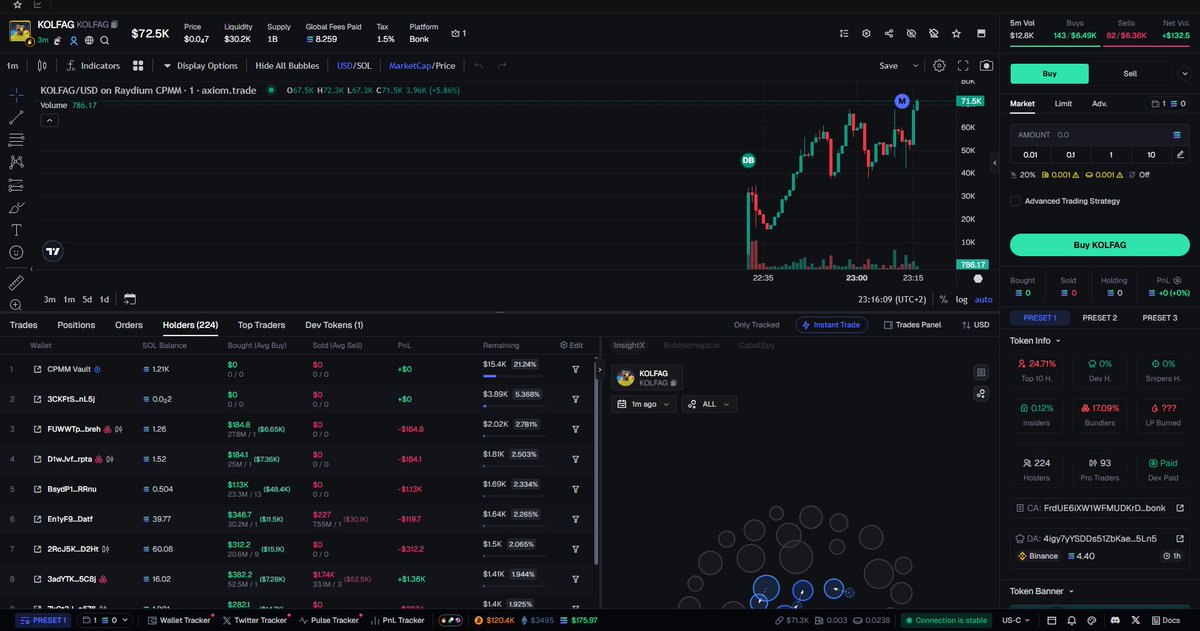The width and height of the screenshot is (1200, 631).
Task: Open the emoji sticker tool
Action: pos(16,253)
